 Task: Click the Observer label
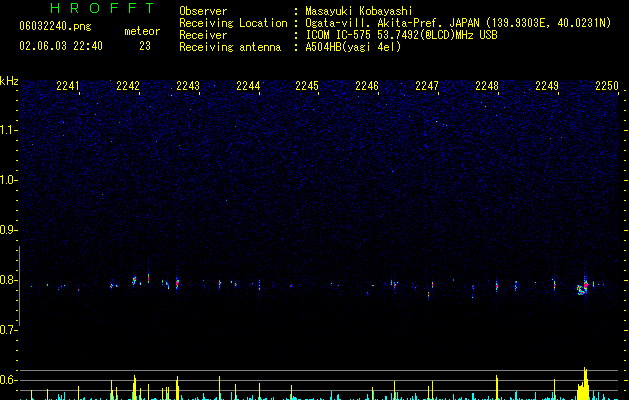[203, 11]
